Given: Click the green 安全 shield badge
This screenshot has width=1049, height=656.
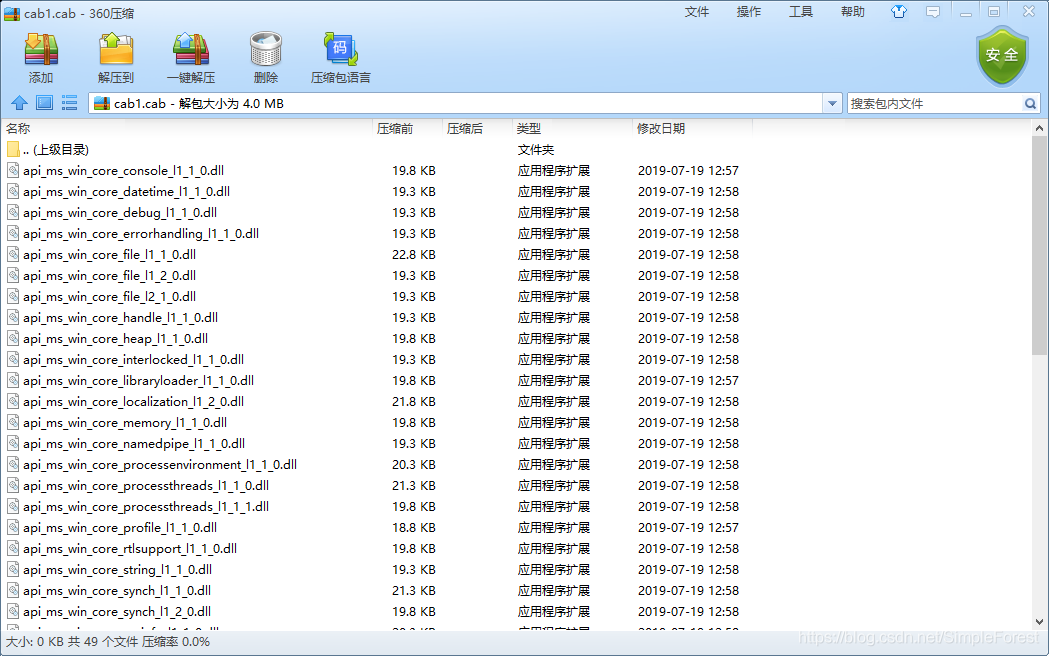Looking at the screenshot, I should (1002, 56).
